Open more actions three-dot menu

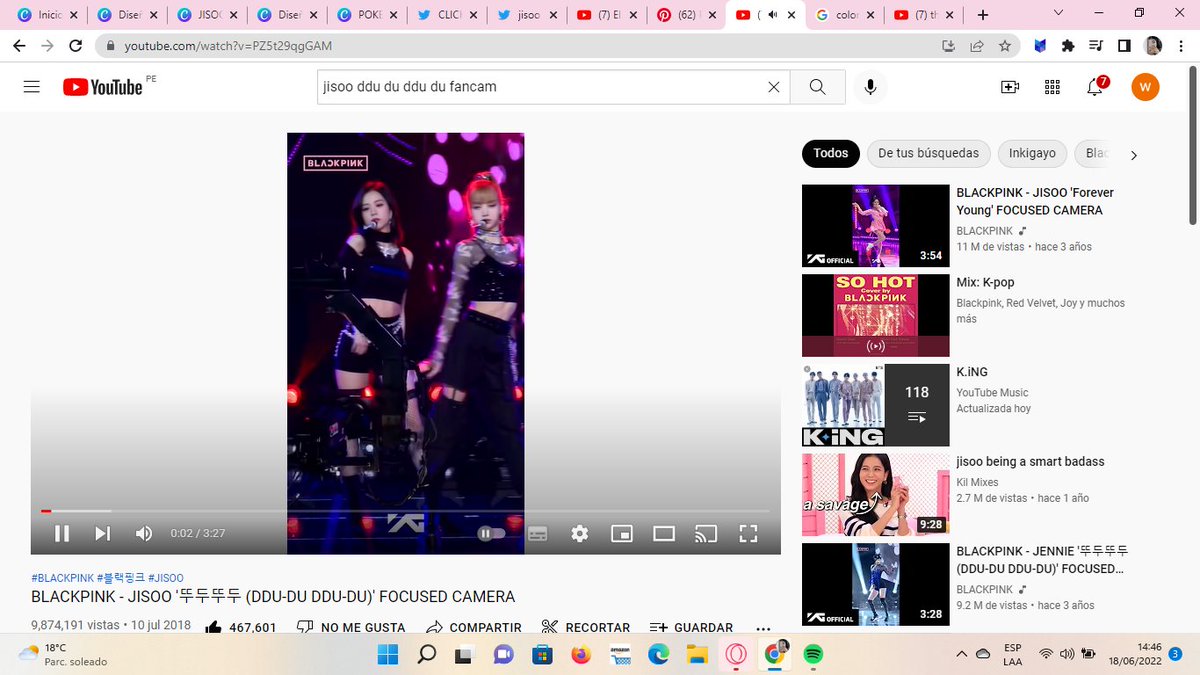763,628
